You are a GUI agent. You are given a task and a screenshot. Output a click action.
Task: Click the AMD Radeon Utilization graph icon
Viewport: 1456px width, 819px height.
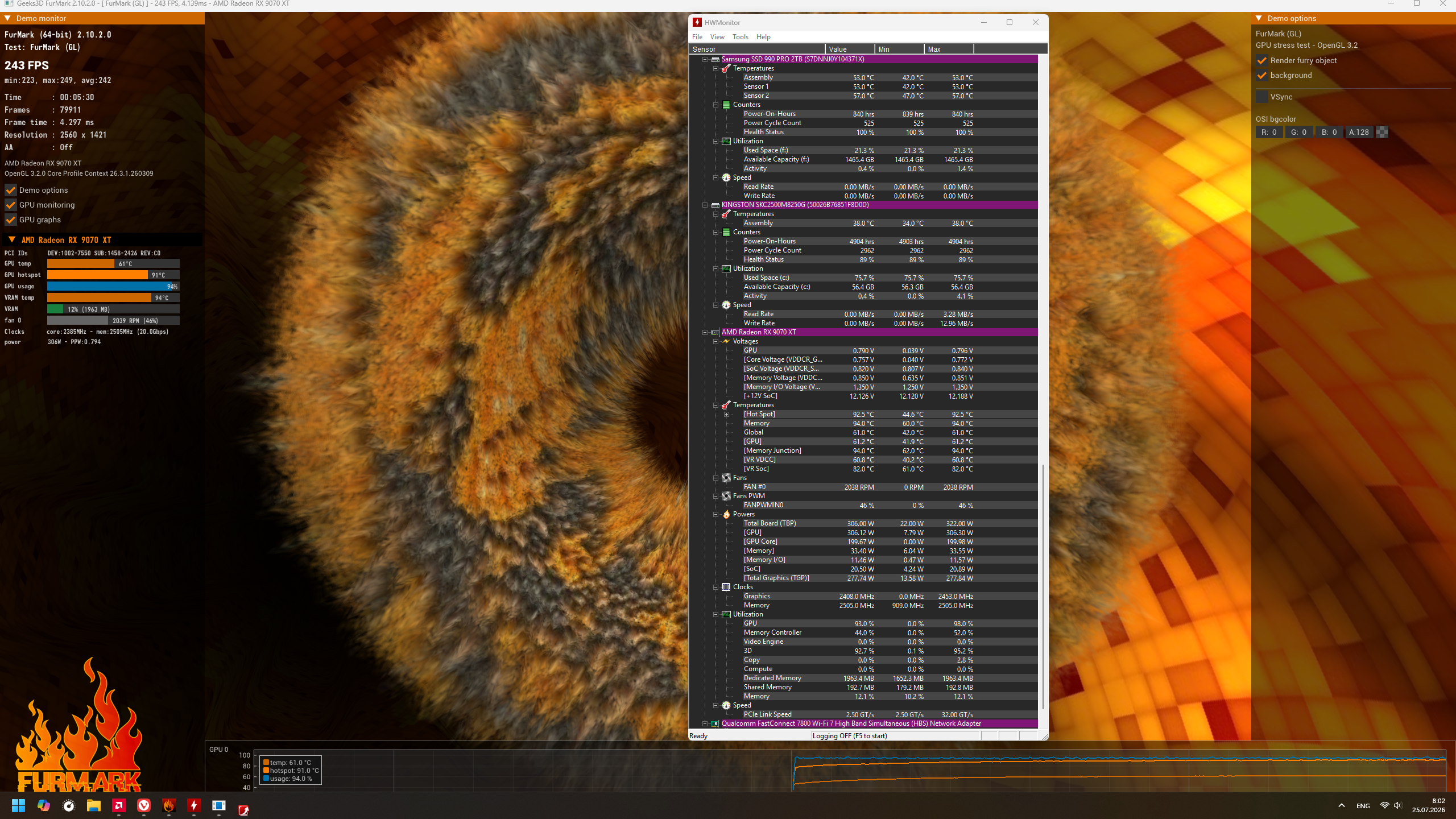pos(726,614)
